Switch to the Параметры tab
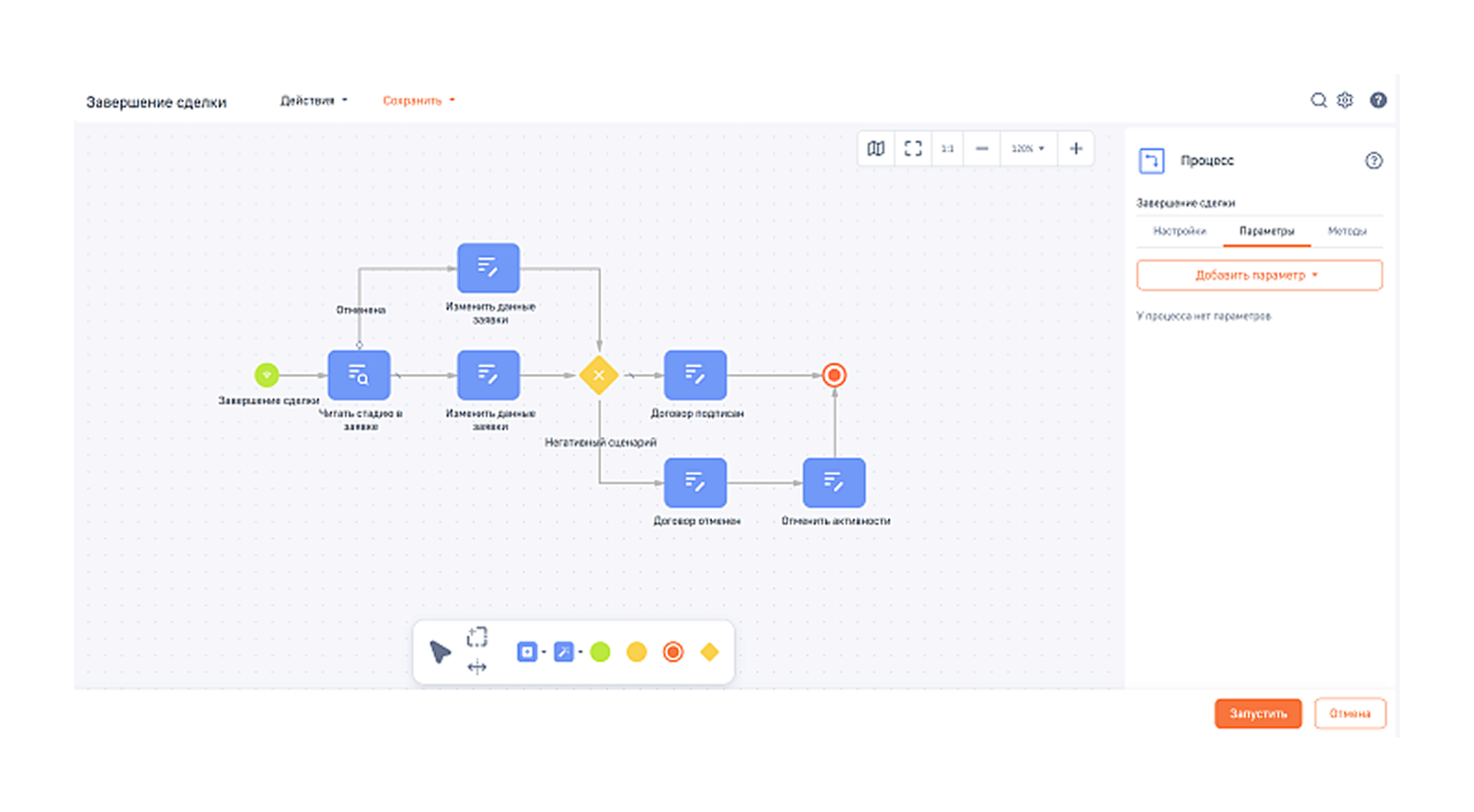Screen dimensions: 1474x812 (x=1266, y=231)
